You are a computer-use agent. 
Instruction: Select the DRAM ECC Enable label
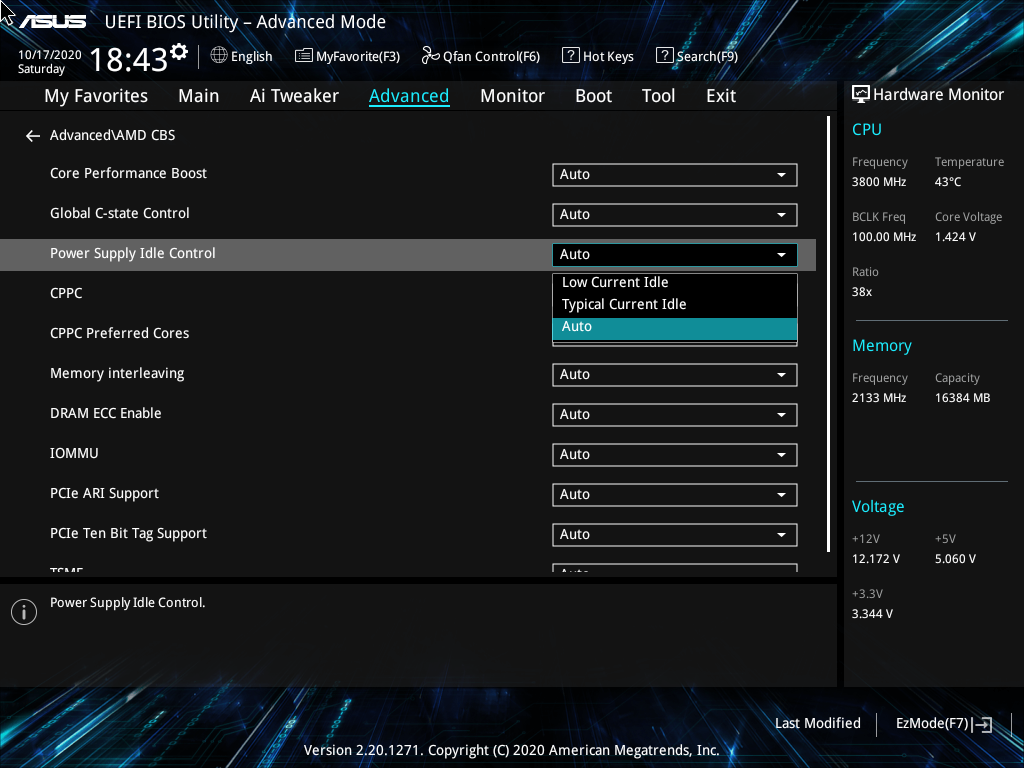pyautogui.click(x=106, y=413)
